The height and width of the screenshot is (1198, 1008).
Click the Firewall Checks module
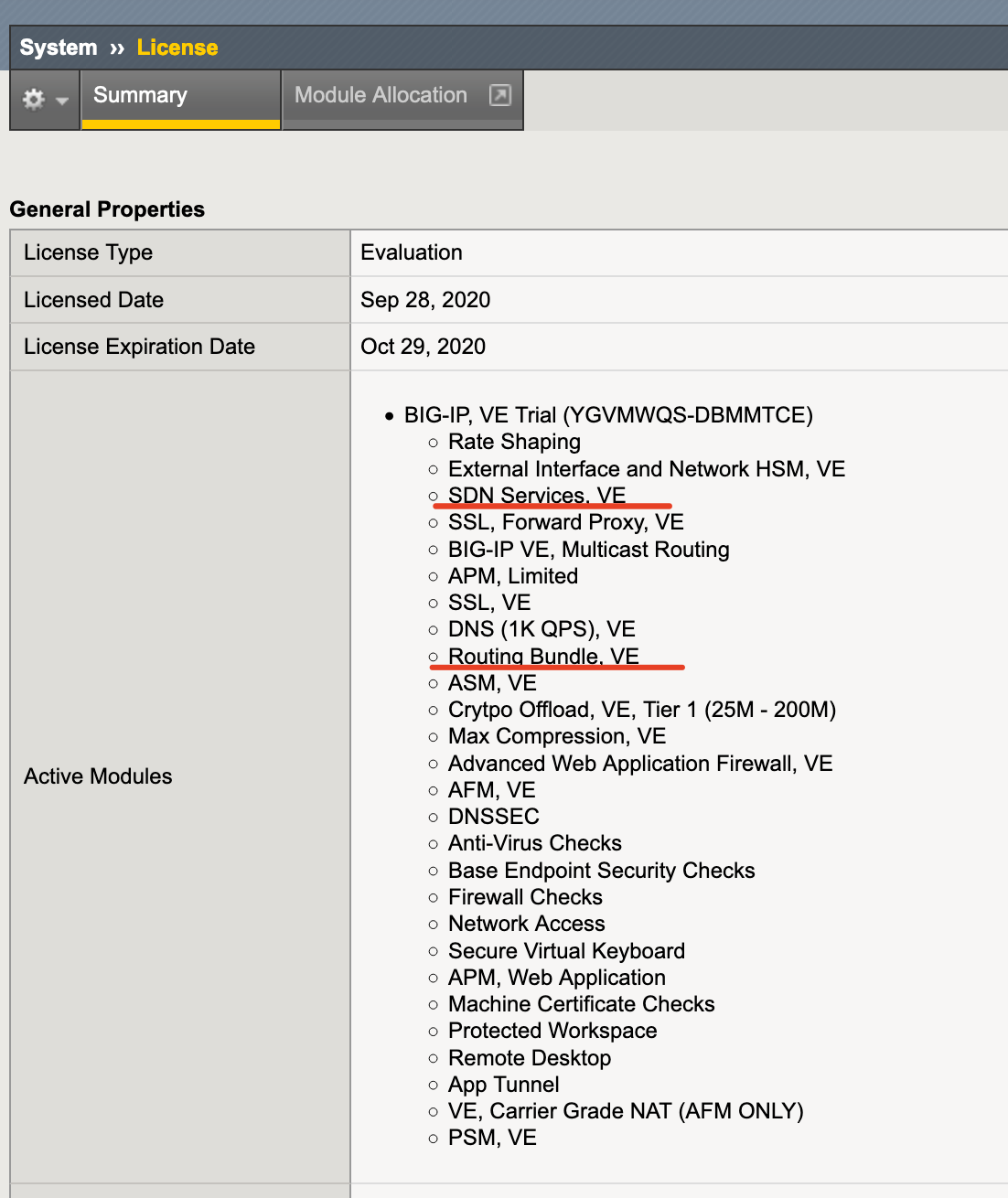(x=525, y=897)
